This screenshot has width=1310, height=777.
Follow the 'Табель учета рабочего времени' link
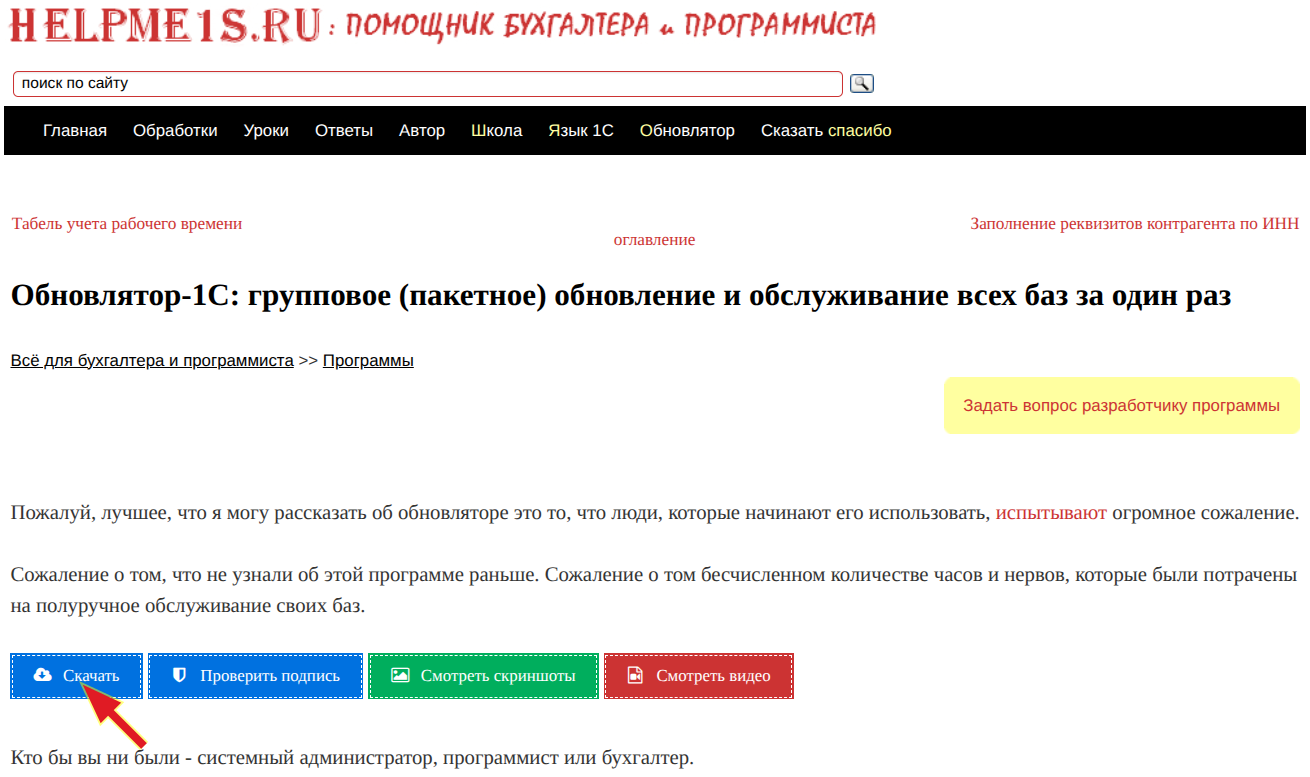click(x=127, y=224)
